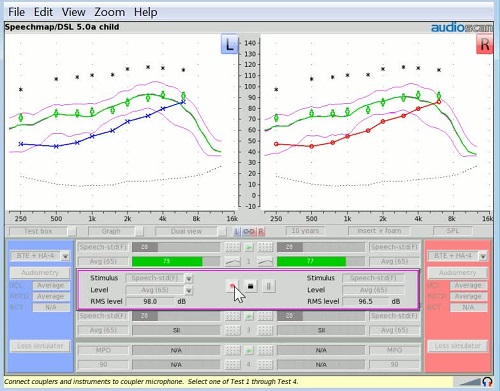Click left-ear dotted icon next to Test 3 play

click(x=233, y=316)
